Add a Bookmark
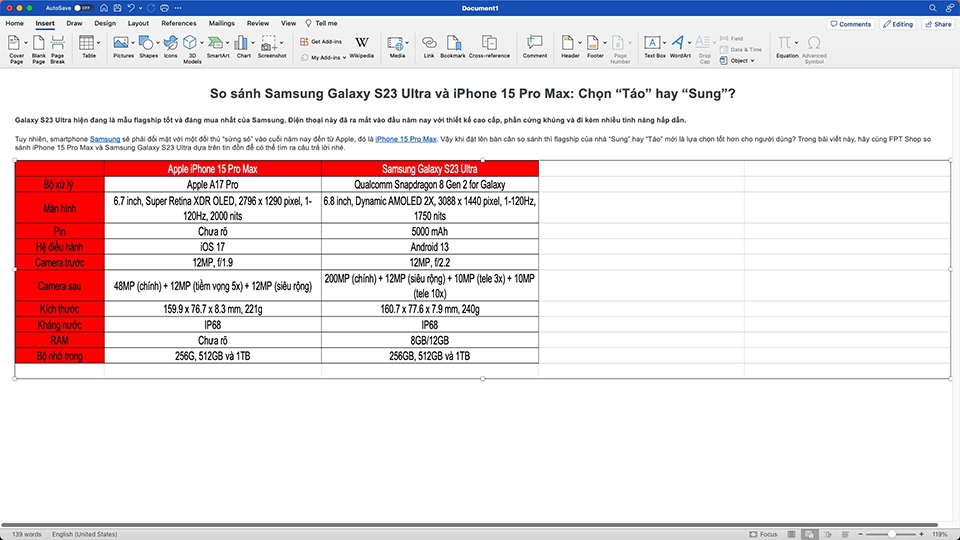The height and width of the screenshot is (540, 960). 453,47
